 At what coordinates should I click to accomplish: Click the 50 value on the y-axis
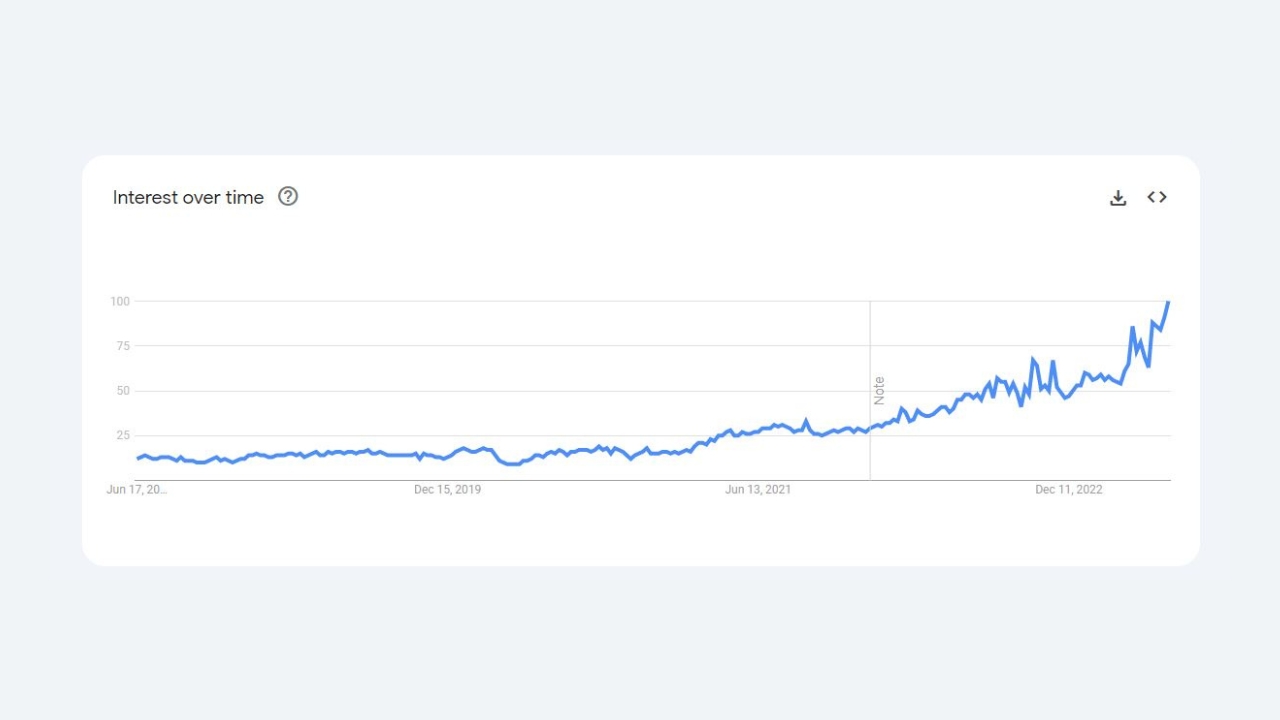pyautogui.click(x=123, y=390)
